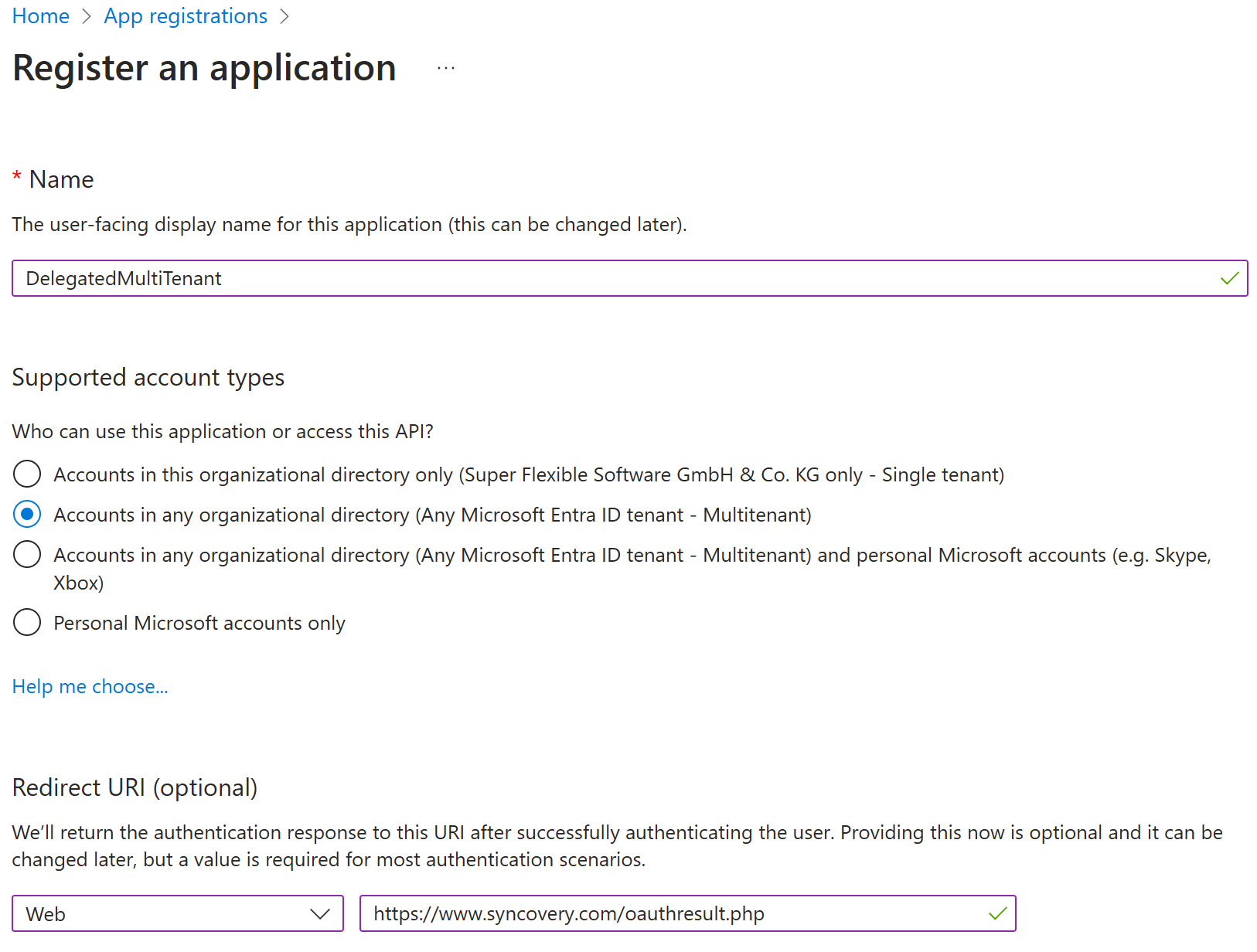Click the ellipsis next to page title
The width and height of the screenshot is (1257, 952).
coord(446,68)
